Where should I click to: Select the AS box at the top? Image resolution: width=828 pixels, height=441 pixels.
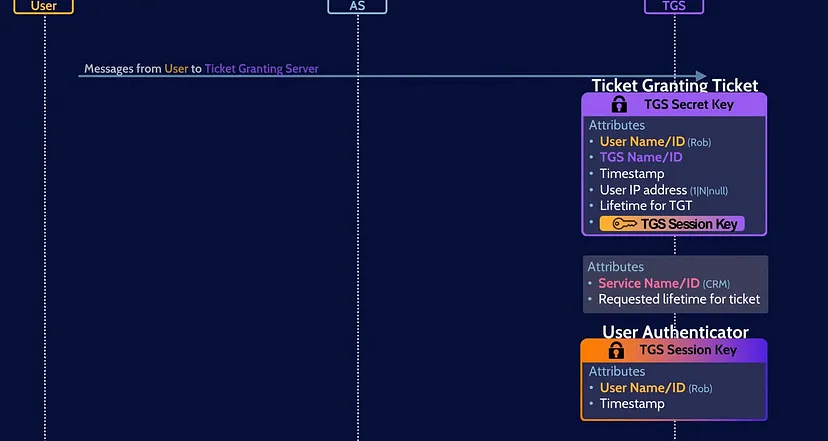tap(357, 6)
